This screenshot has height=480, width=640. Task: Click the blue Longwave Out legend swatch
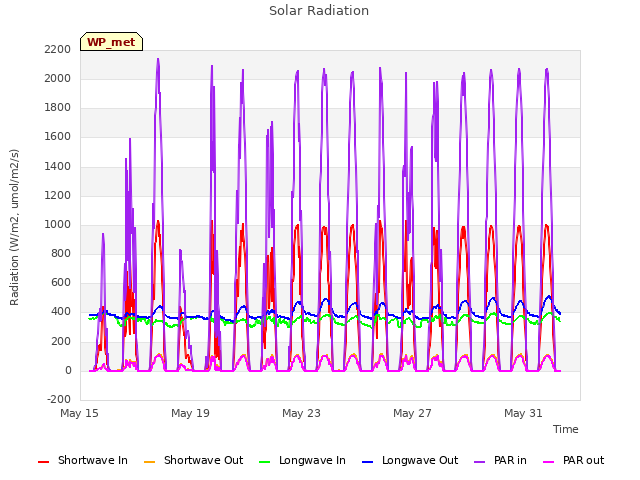[368, 462]
